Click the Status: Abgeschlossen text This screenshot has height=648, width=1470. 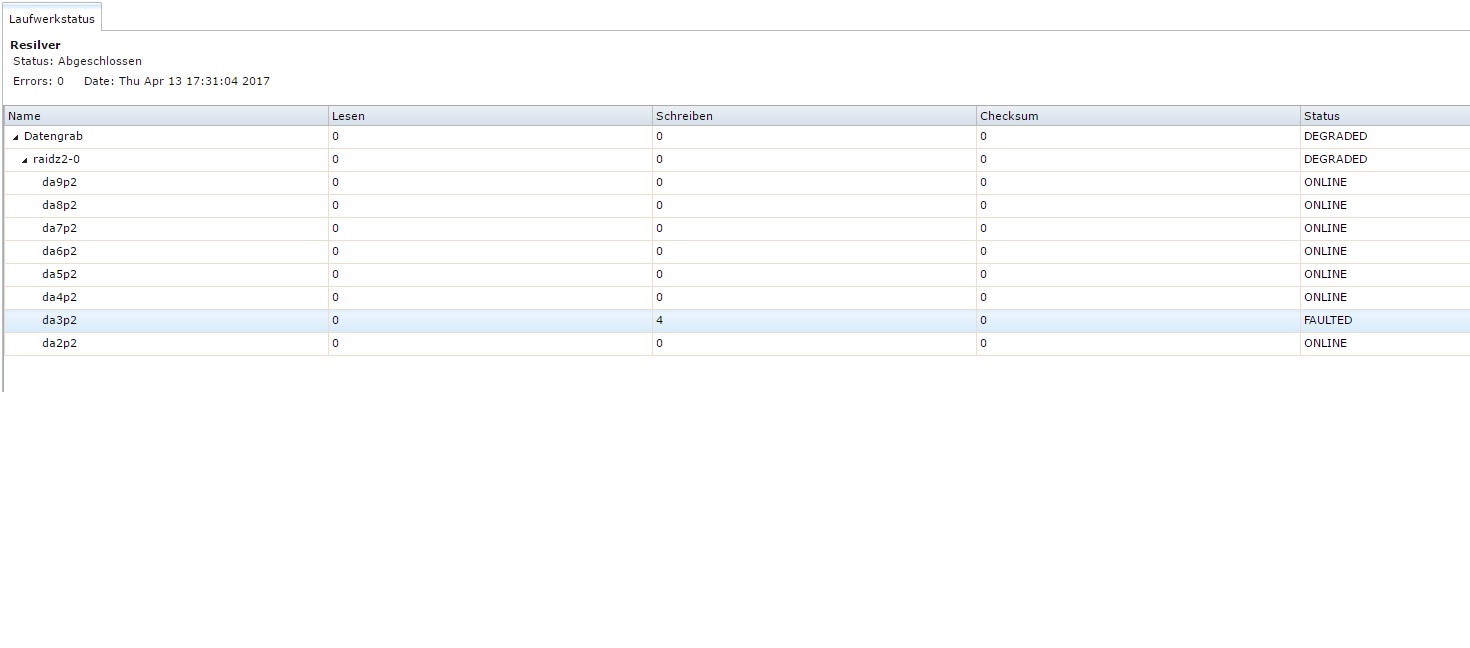(77, 61)
